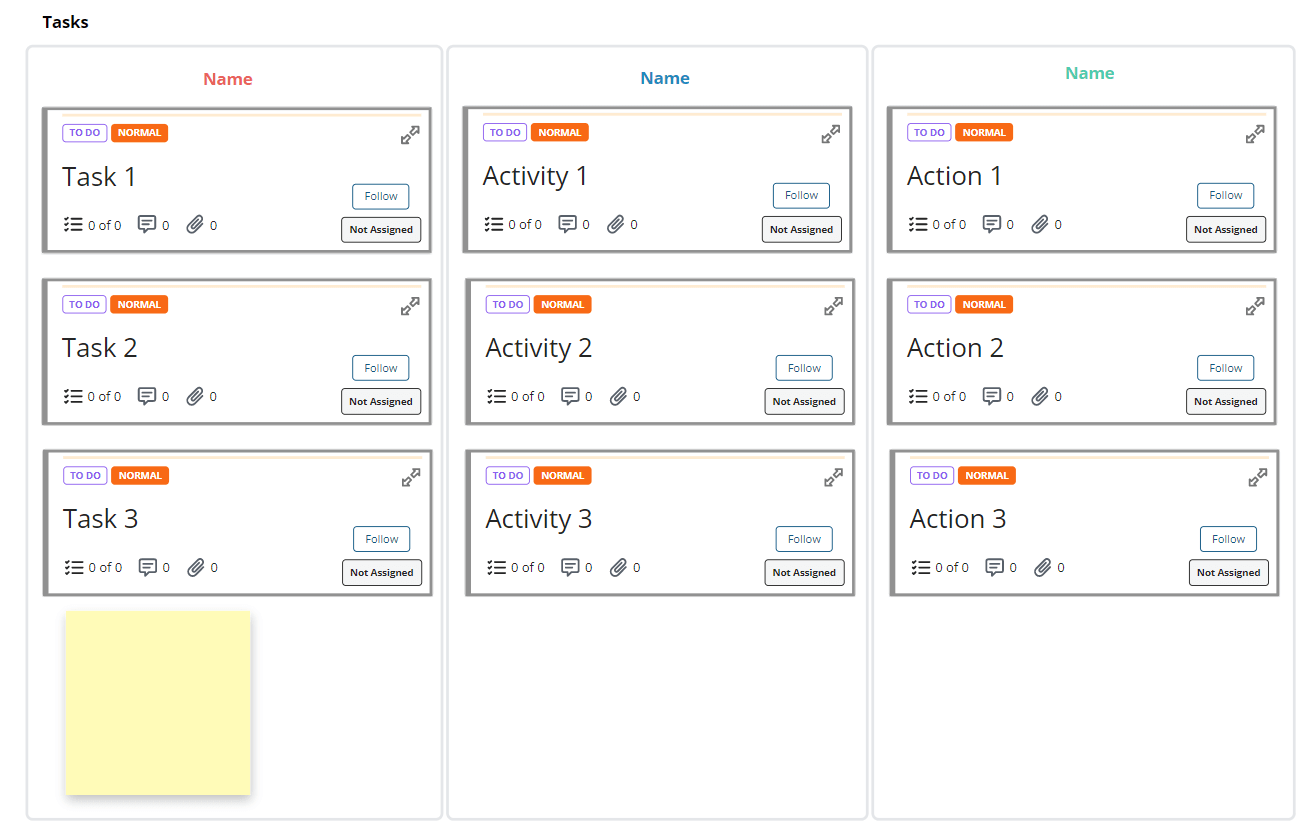Screen dimensions: 1315x840
Task: Click the checklist icon on Activity 3
Action: click(494, 567)
